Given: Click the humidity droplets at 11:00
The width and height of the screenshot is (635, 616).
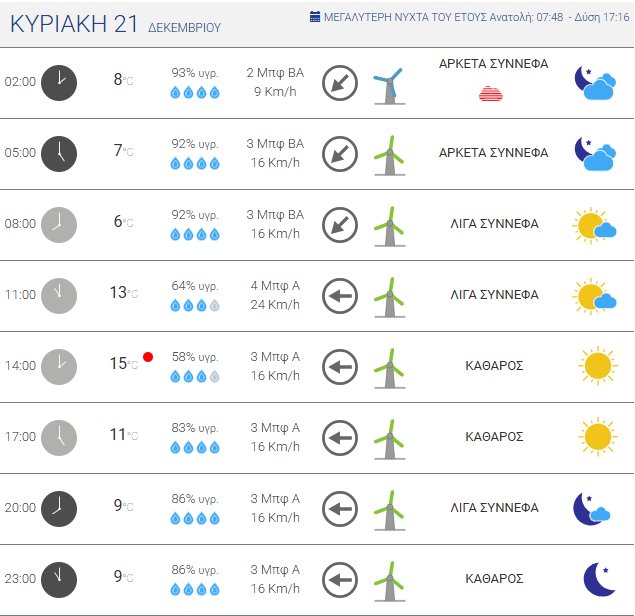Looking at the screenshot, I should point(194,305).
